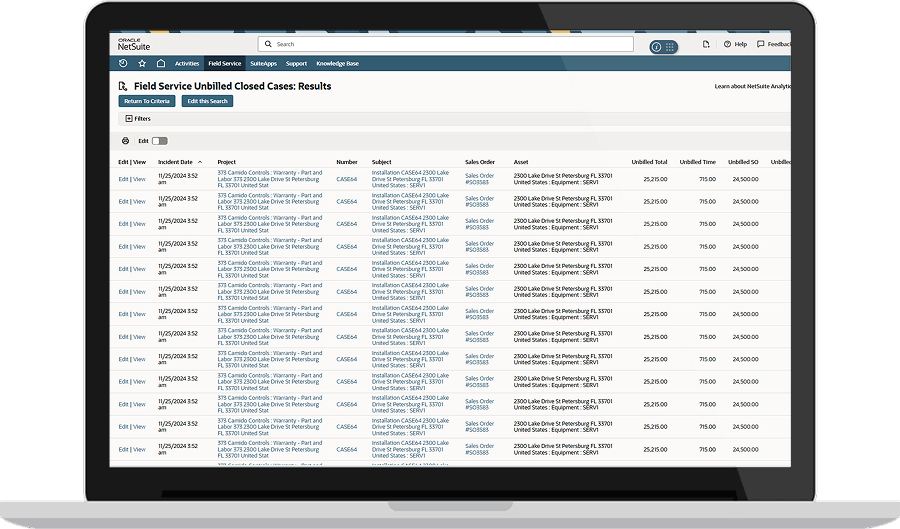This screenshot has height=529, width=900.
Task: Open the Shortcuts star icon
Action: [142, 63]
